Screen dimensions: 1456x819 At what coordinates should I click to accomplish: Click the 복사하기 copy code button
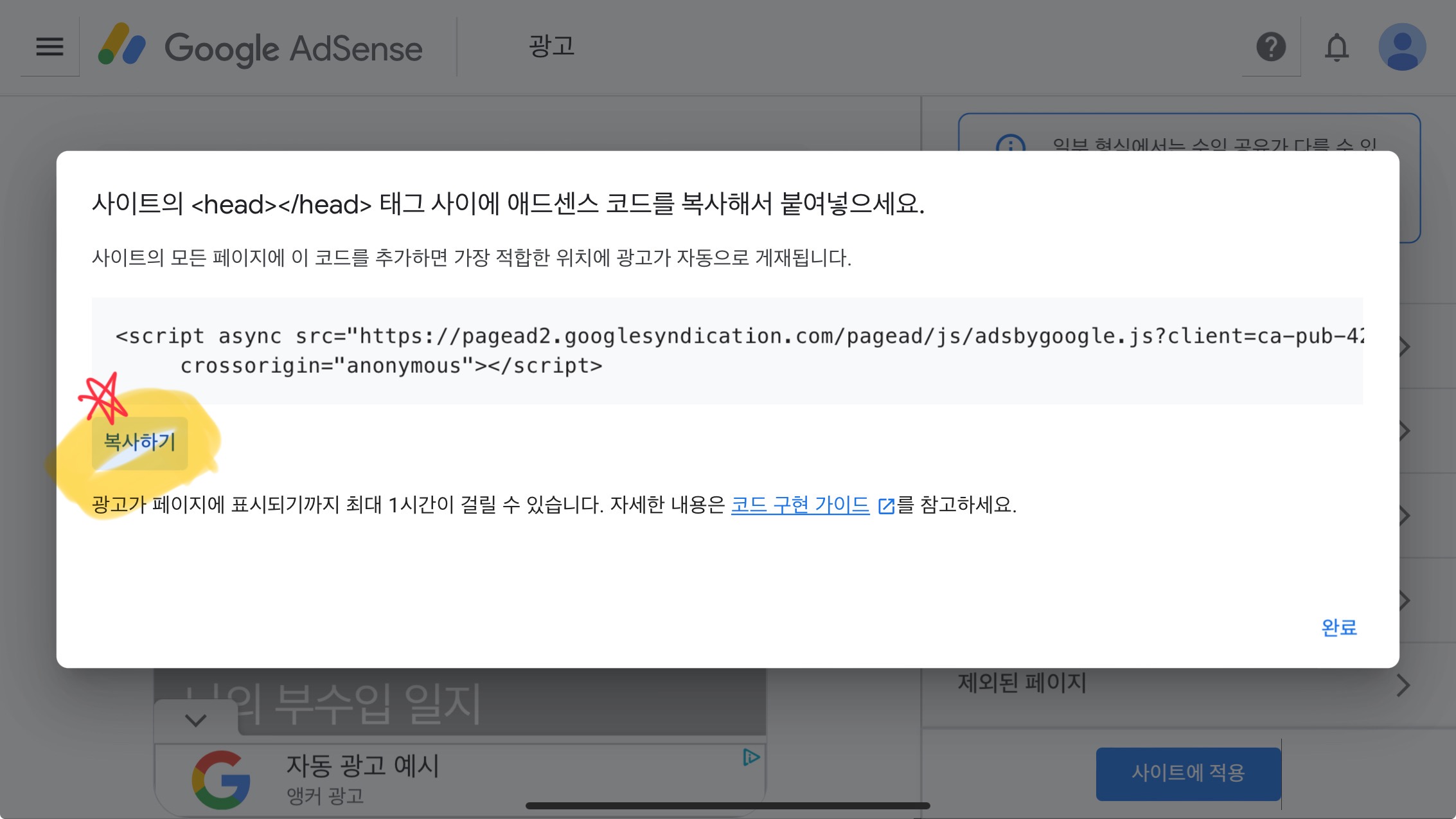tap(139, 442)
